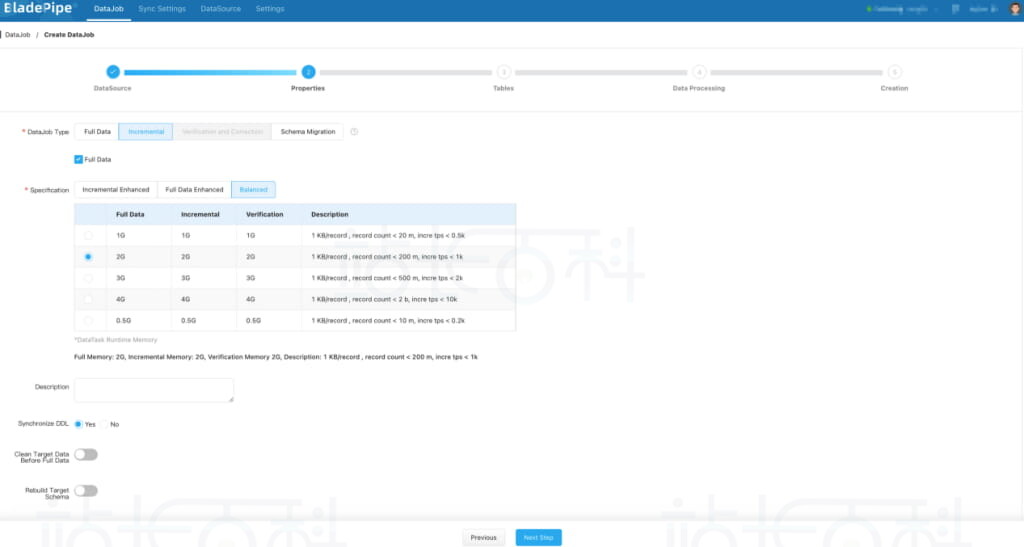Viewport: 1024px width, 547px height.
Task: Click the Tables step 3 circle
Action: (503, 72)
